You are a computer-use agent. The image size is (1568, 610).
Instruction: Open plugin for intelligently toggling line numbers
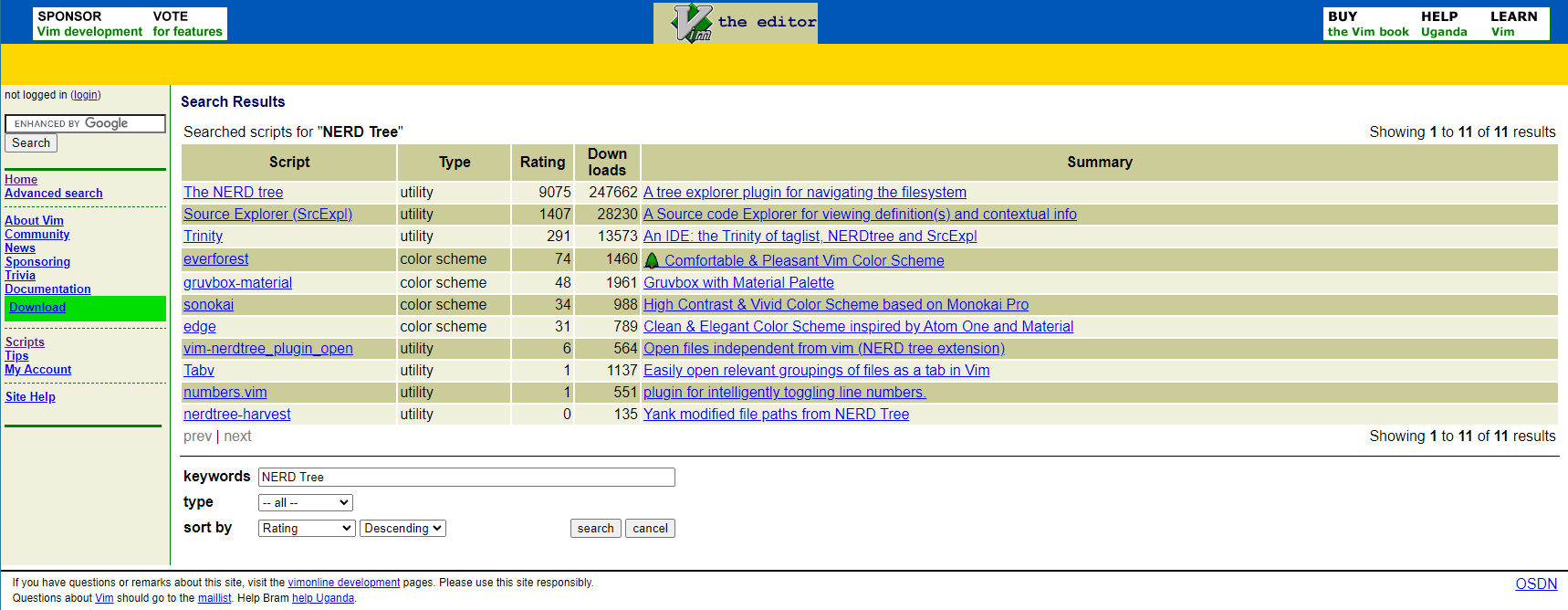coord(785,393)
